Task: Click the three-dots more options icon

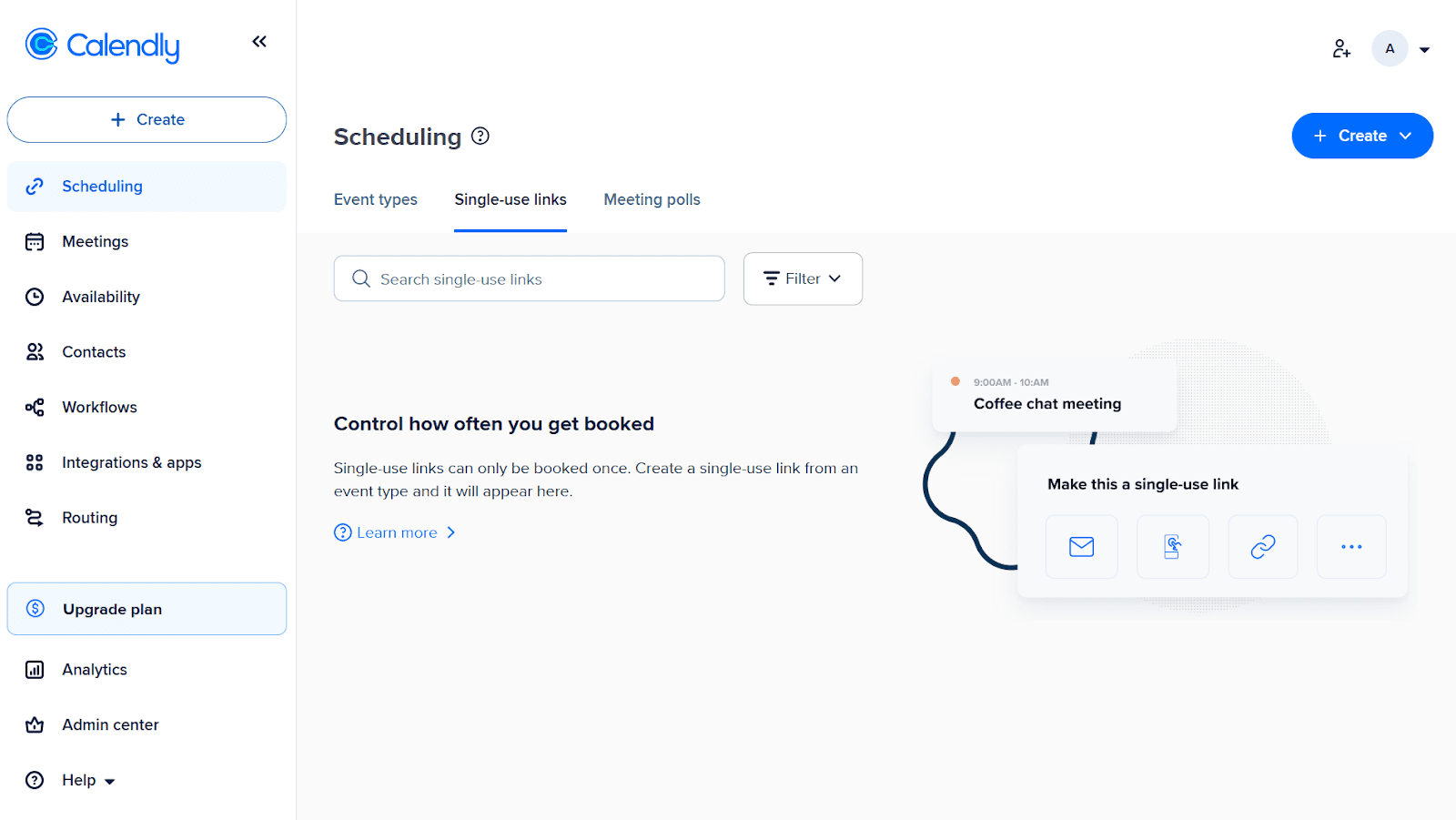Action: click(1351, 547)
